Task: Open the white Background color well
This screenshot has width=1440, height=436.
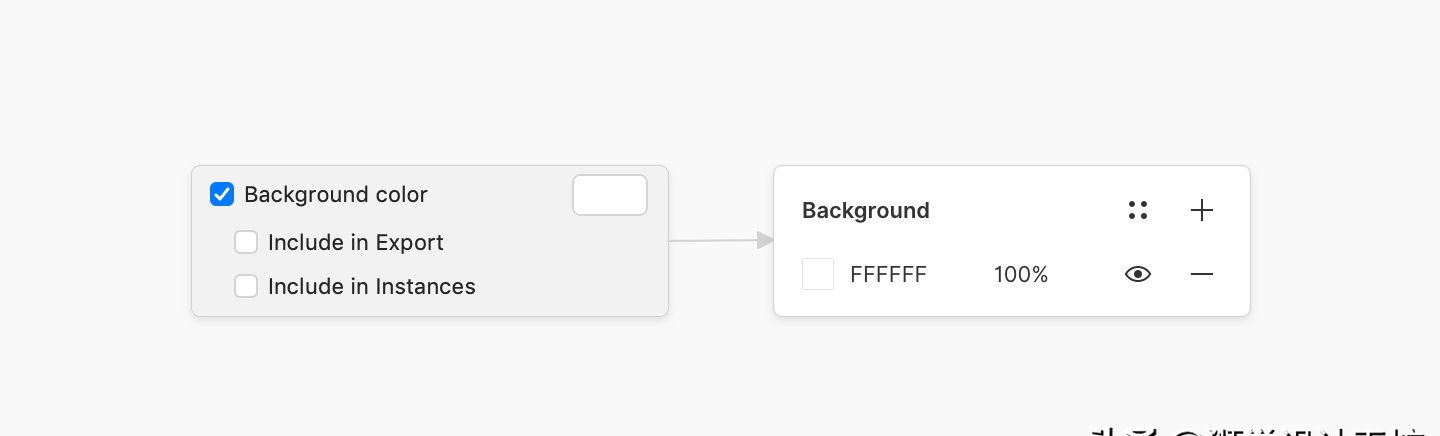Action: coord(610,195)
